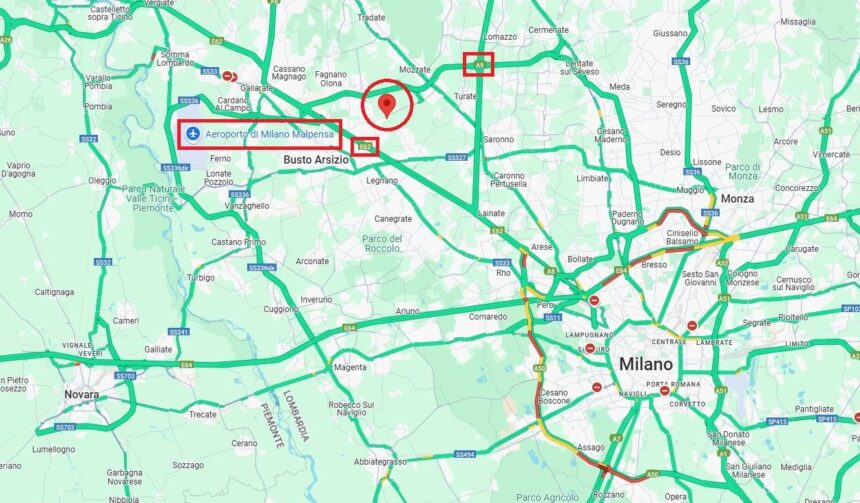Click the SS527 shield near Saronno
This screenshot has width=860, height=503.
[x=457, y=157]
